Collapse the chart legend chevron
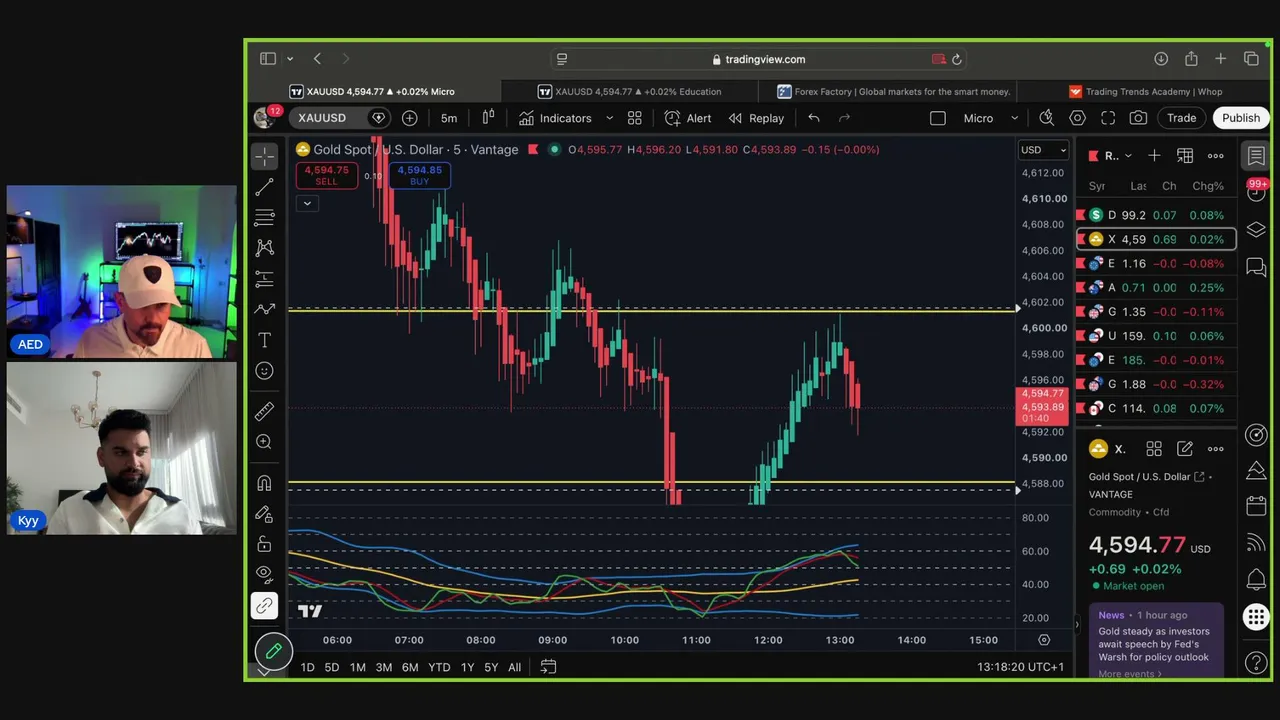The image size is (1280, 720). tap(307, 203)
